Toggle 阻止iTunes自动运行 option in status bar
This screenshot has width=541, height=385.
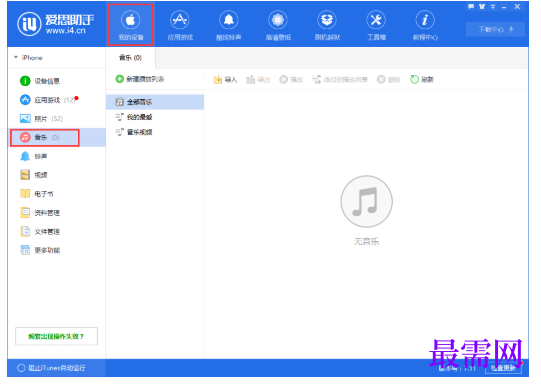(x=51, y=368)
